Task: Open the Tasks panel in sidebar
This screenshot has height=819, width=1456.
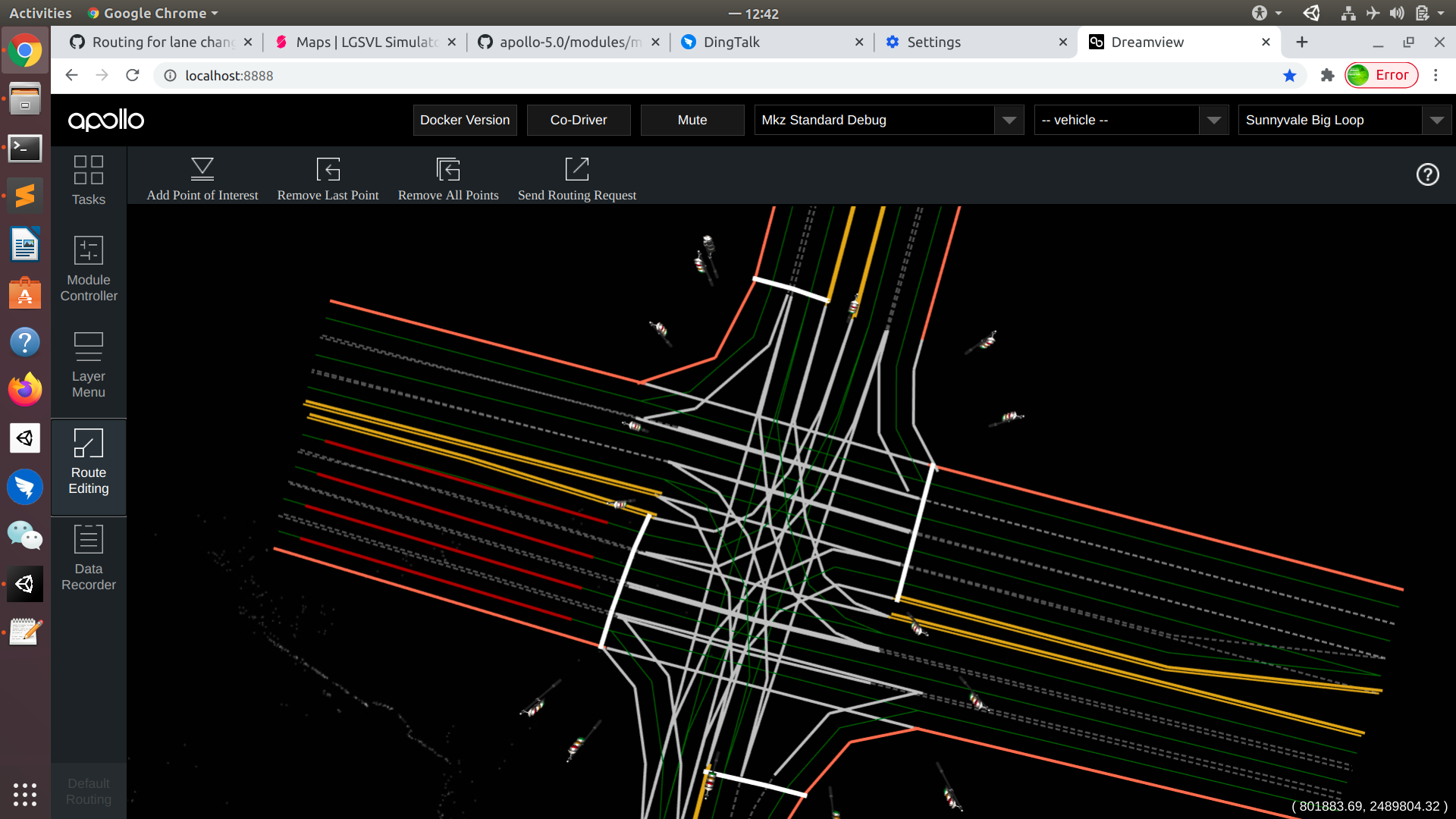Action: pos(89,180)
